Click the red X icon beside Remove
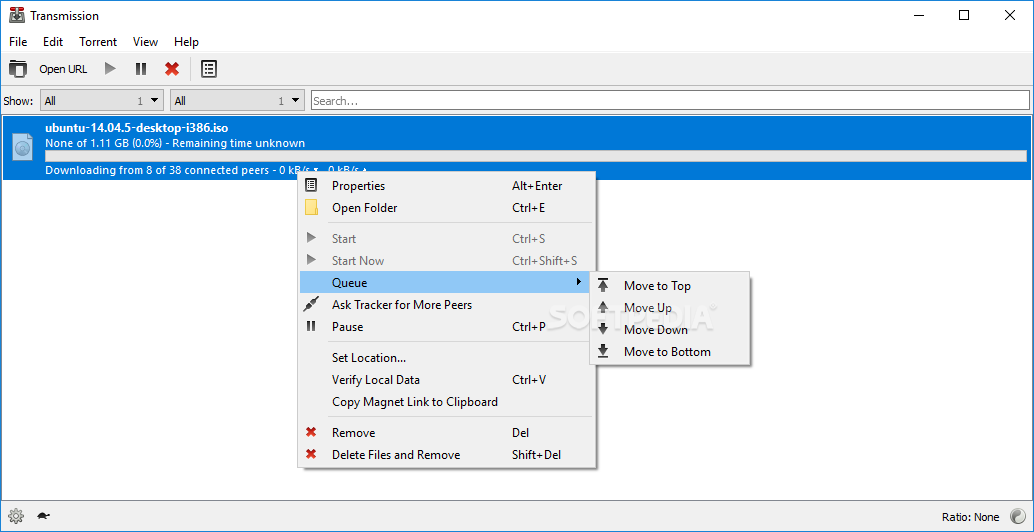 click(311, 432)
